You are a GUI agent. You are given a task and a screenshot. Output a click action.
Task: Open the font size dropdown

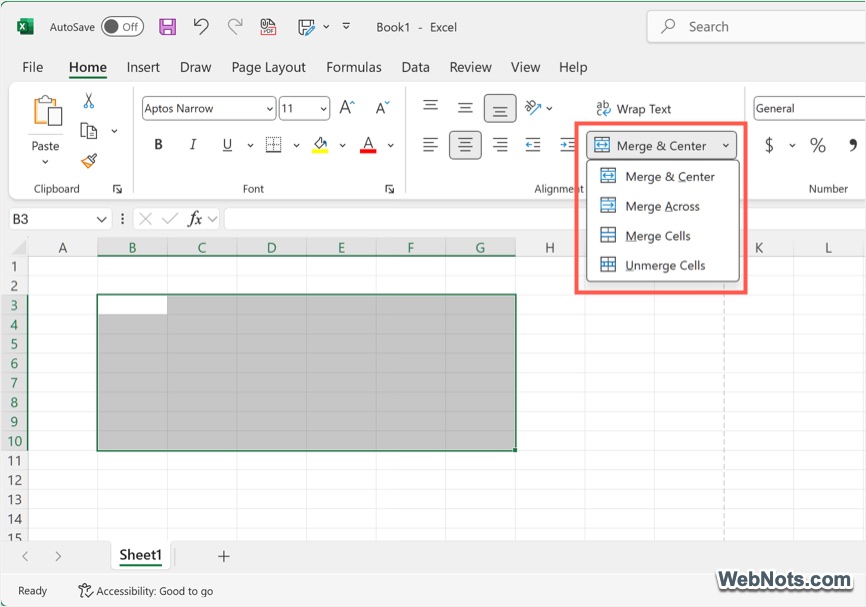click(324, 109)
